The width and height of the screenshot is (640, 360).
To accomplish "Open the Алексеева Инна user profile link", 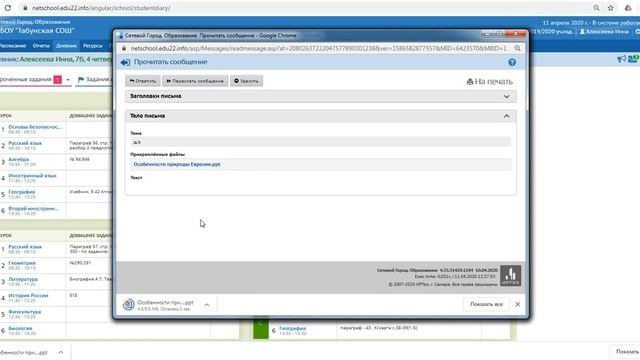I will [604, 31].
